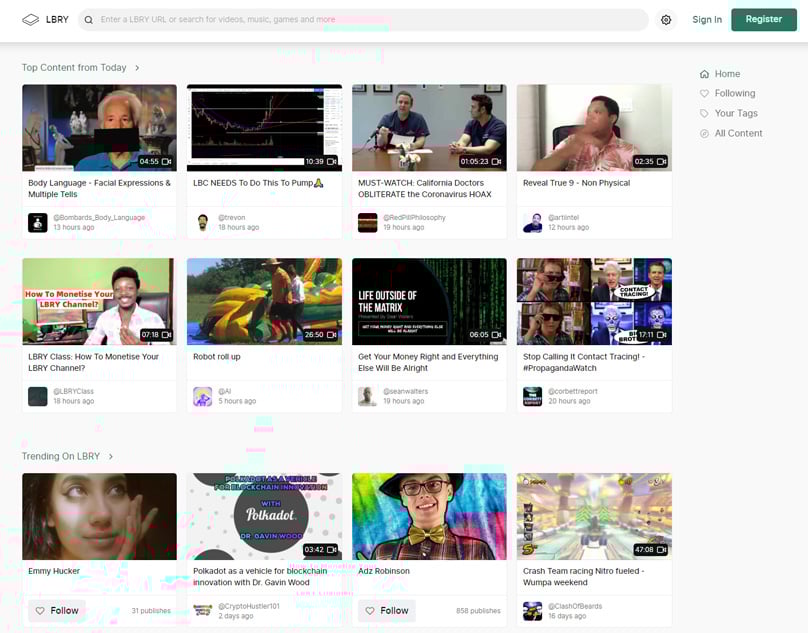Open the @corbettreport channel avatar

[x=532, y=396]
